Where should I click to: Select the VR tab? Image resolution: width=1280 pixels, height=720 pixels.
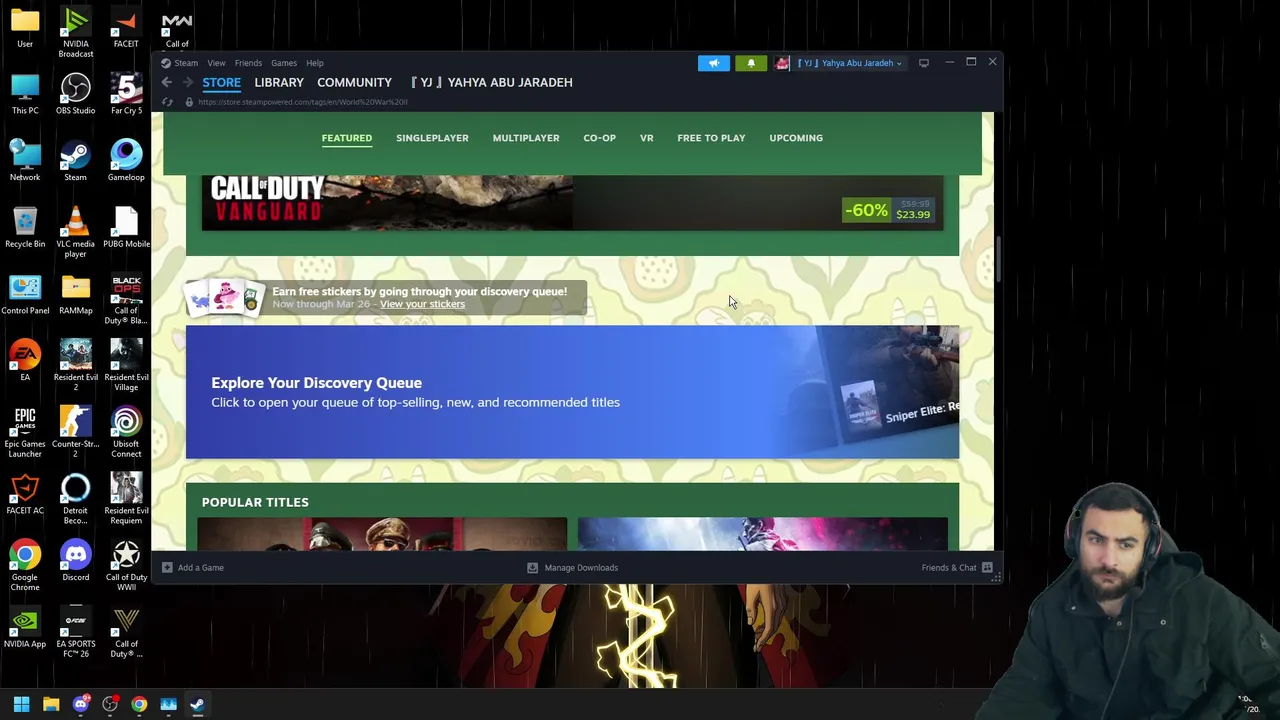(647, 138)
